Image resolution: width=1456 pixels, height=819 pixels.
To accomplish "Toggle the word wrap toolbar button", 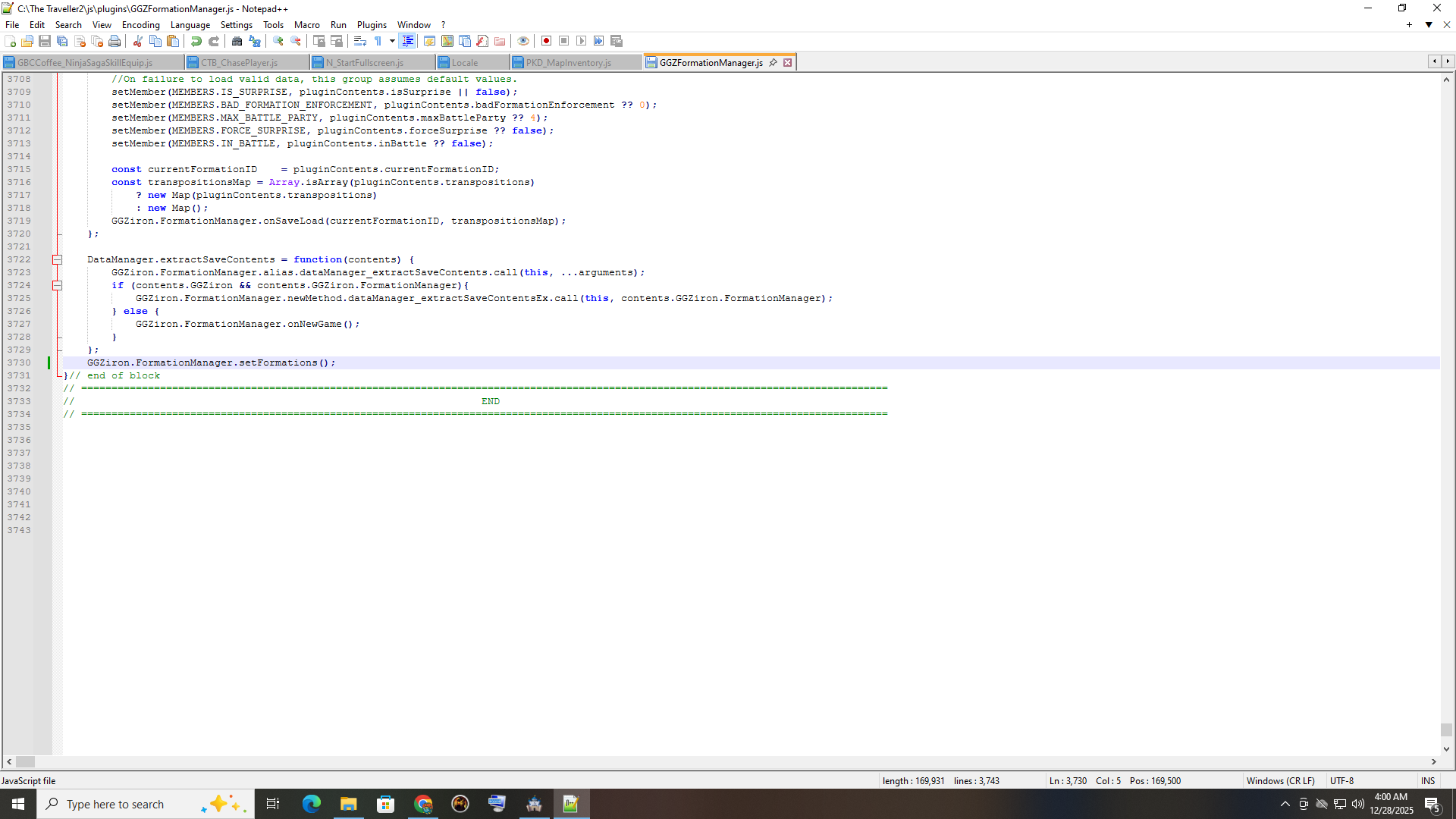I will [360, 41].
